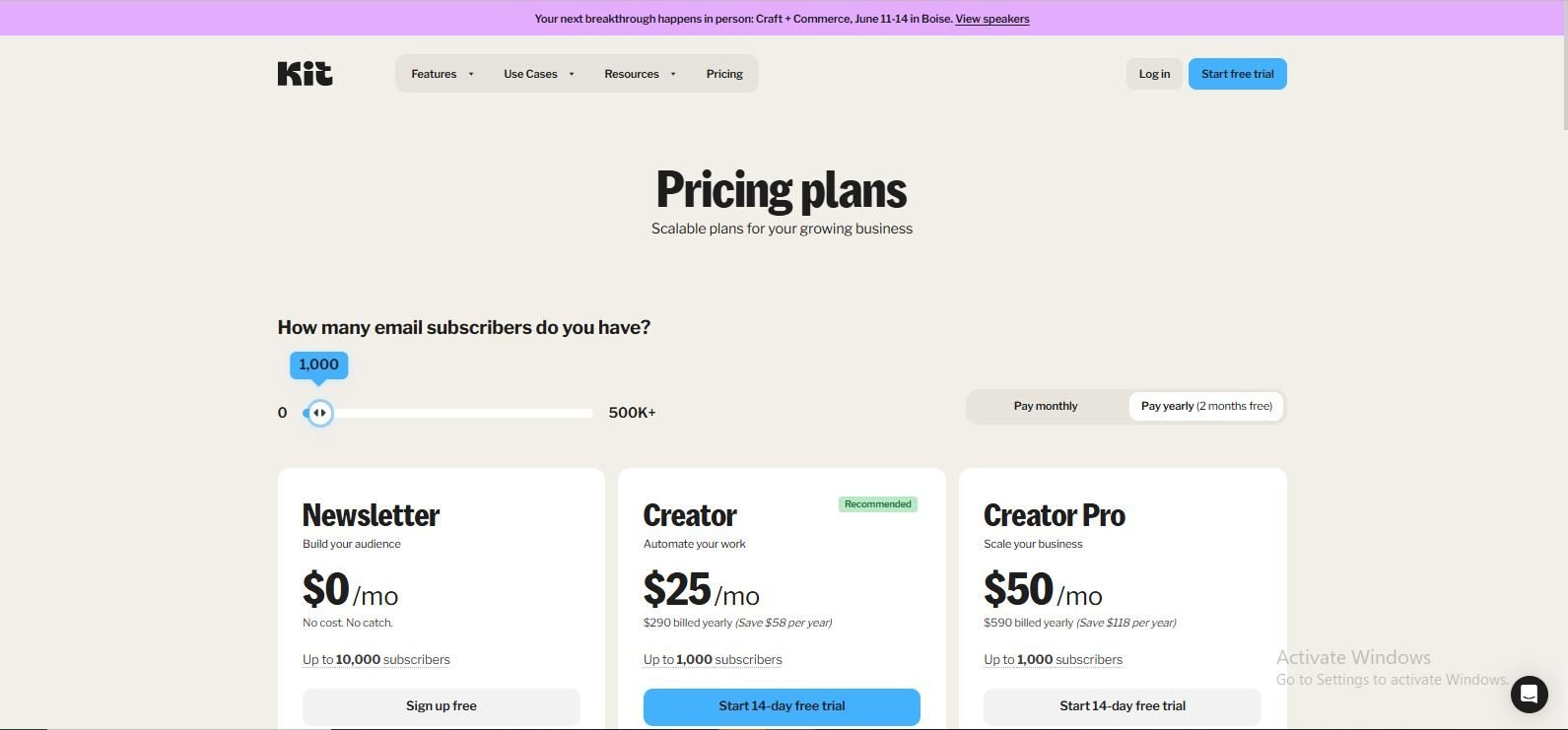Click the subscriber slider handle

point(319,413)
